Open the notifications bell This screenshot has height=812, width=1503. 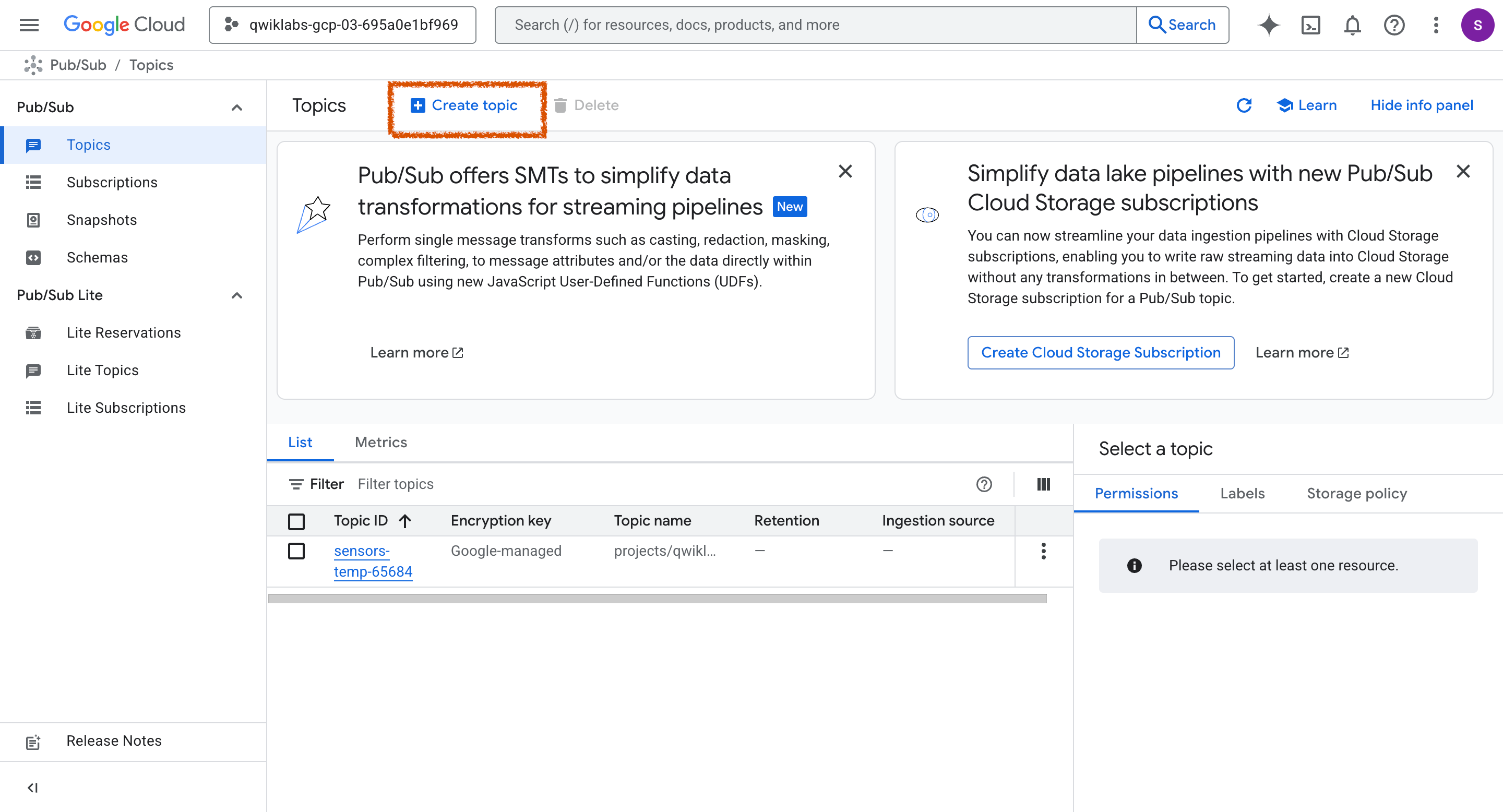pyautogui.click(x=1352, y=25)
